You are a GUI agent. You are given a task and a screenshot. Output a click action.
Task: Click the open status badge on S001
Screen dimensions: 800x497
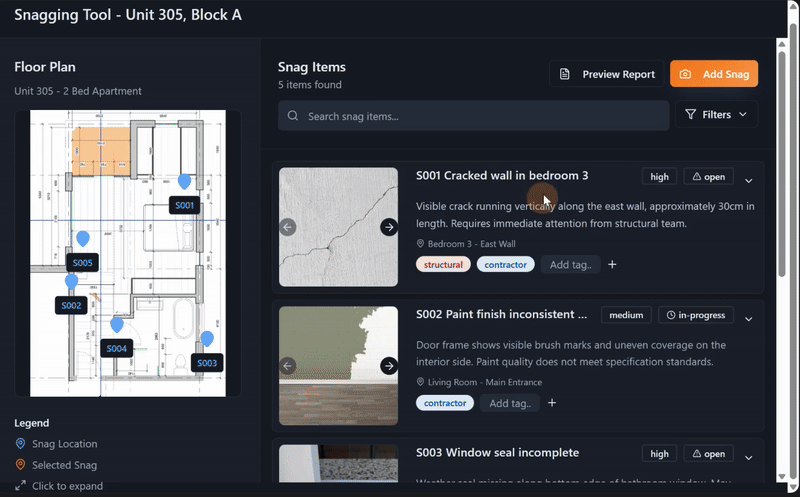(x=709, y=177)
